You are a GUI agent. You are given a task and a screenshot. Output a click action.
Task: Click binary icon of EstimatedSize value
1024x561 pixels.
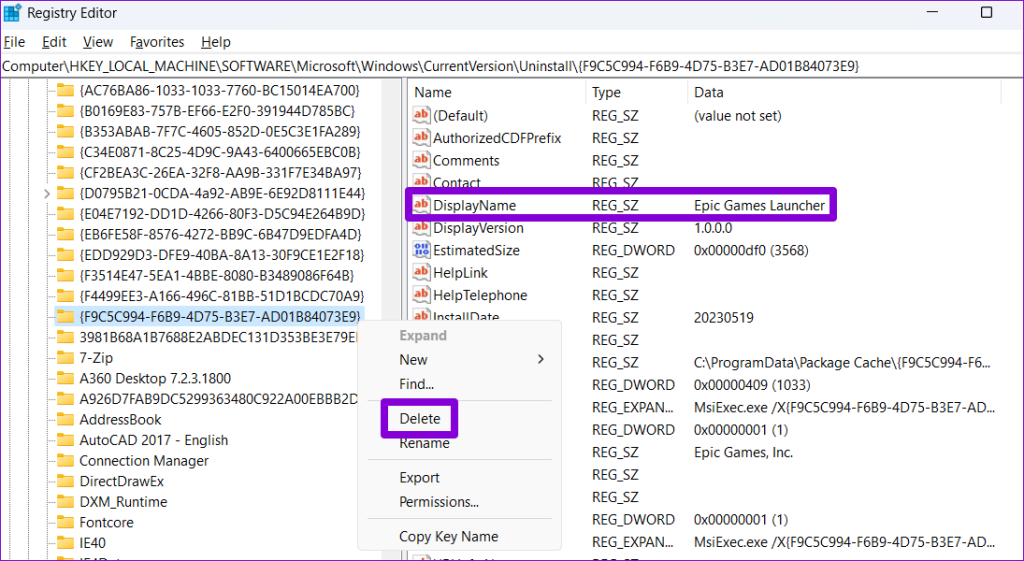(x=421, y=250)
